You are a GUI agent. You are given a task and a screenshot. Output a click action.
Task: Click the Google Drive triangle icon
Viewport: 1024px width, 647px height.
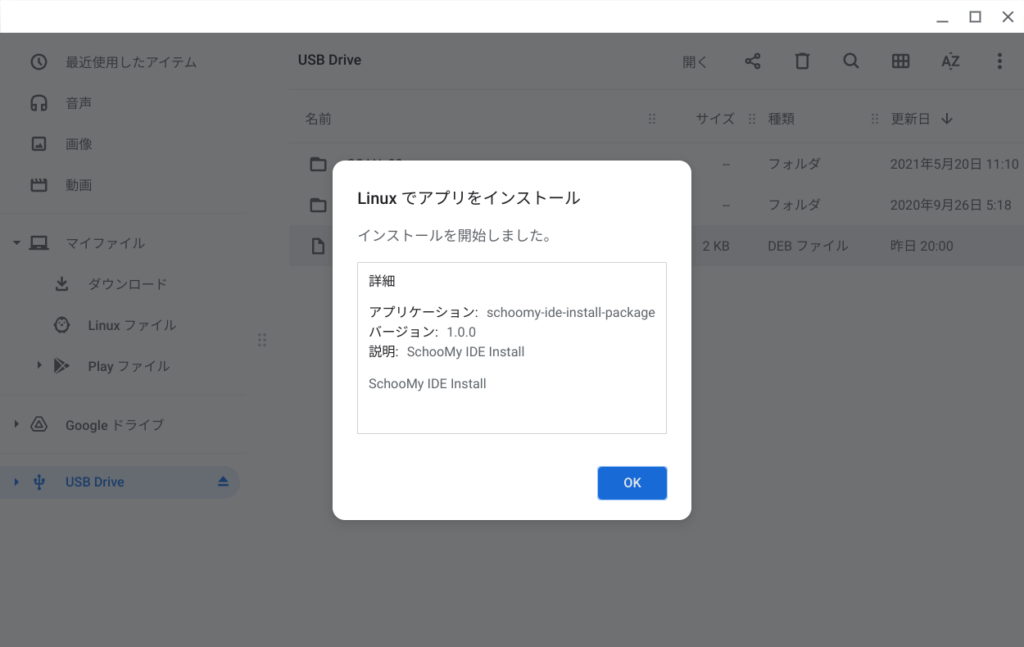(x=39, y=424)
